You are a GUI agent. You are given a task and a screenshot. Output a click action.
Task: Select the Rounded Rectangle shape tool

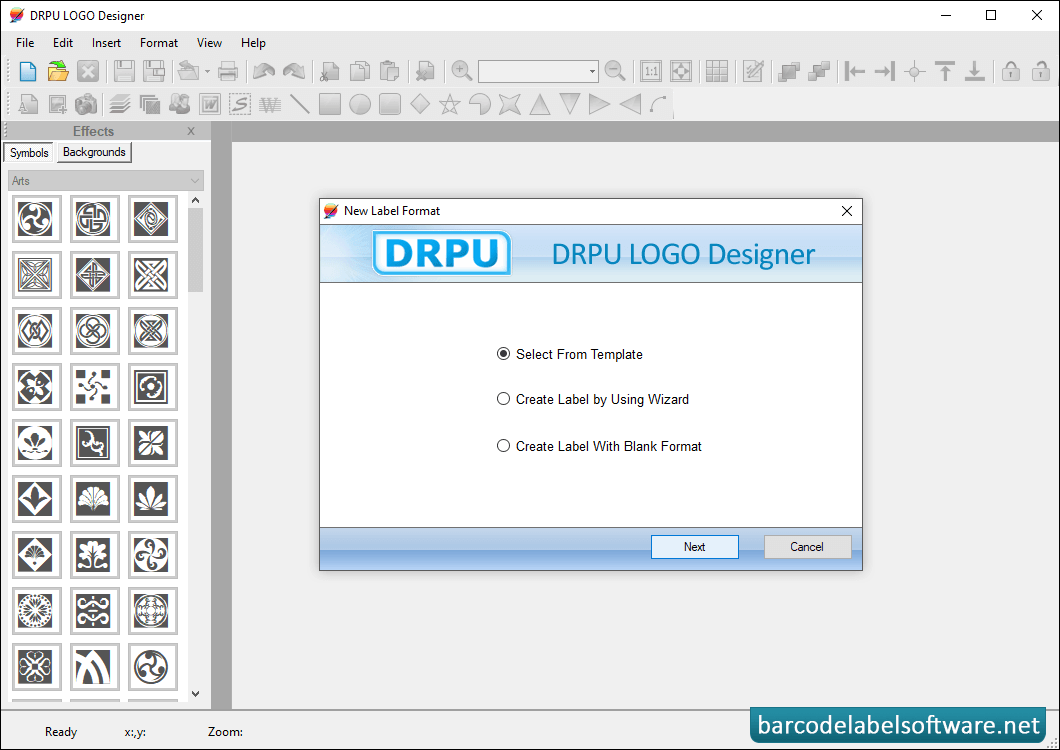click(x=390, y=104)
